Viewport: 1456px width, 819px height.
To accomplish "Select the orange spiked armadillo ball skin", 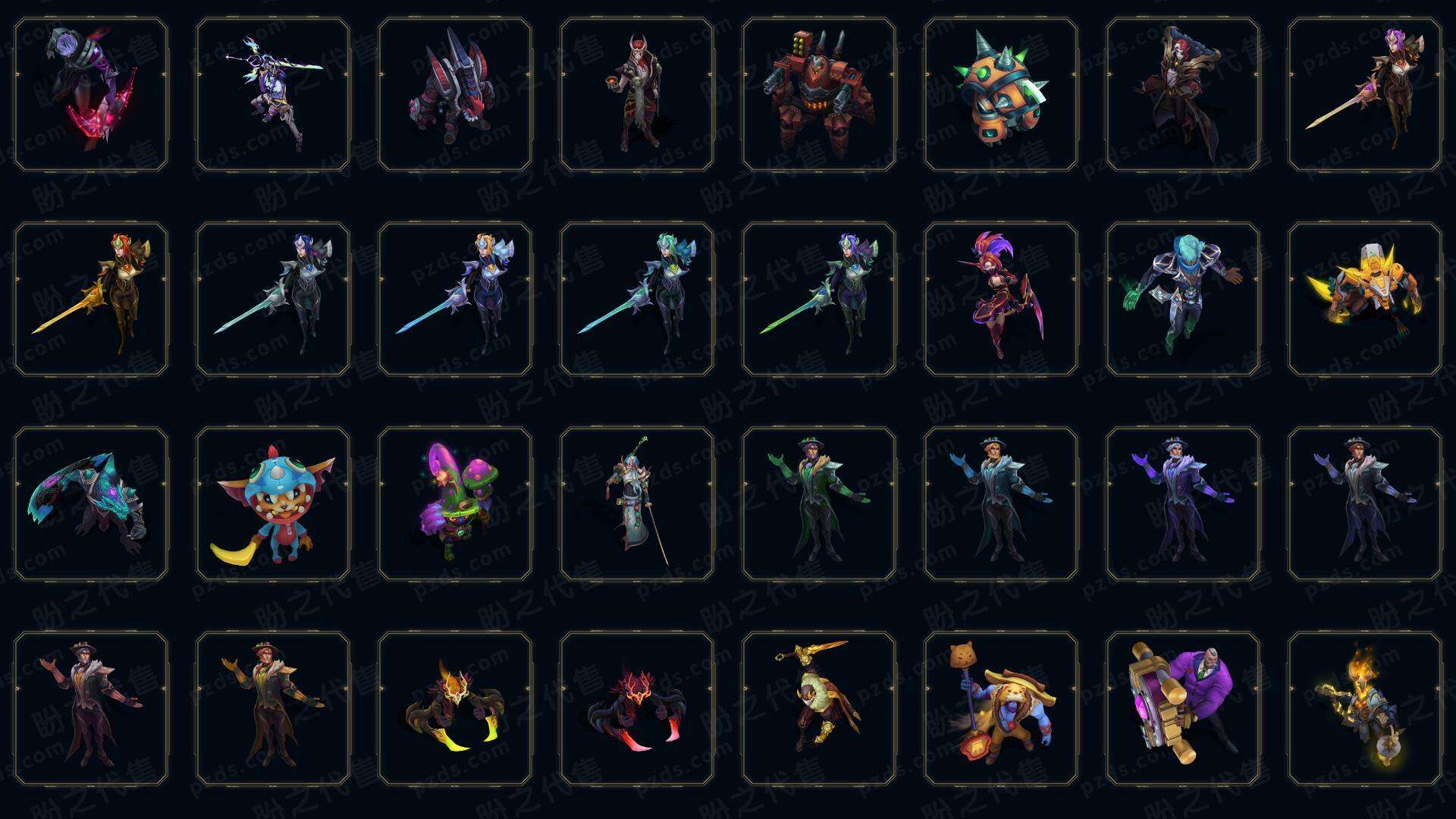I will point(1001,94).
